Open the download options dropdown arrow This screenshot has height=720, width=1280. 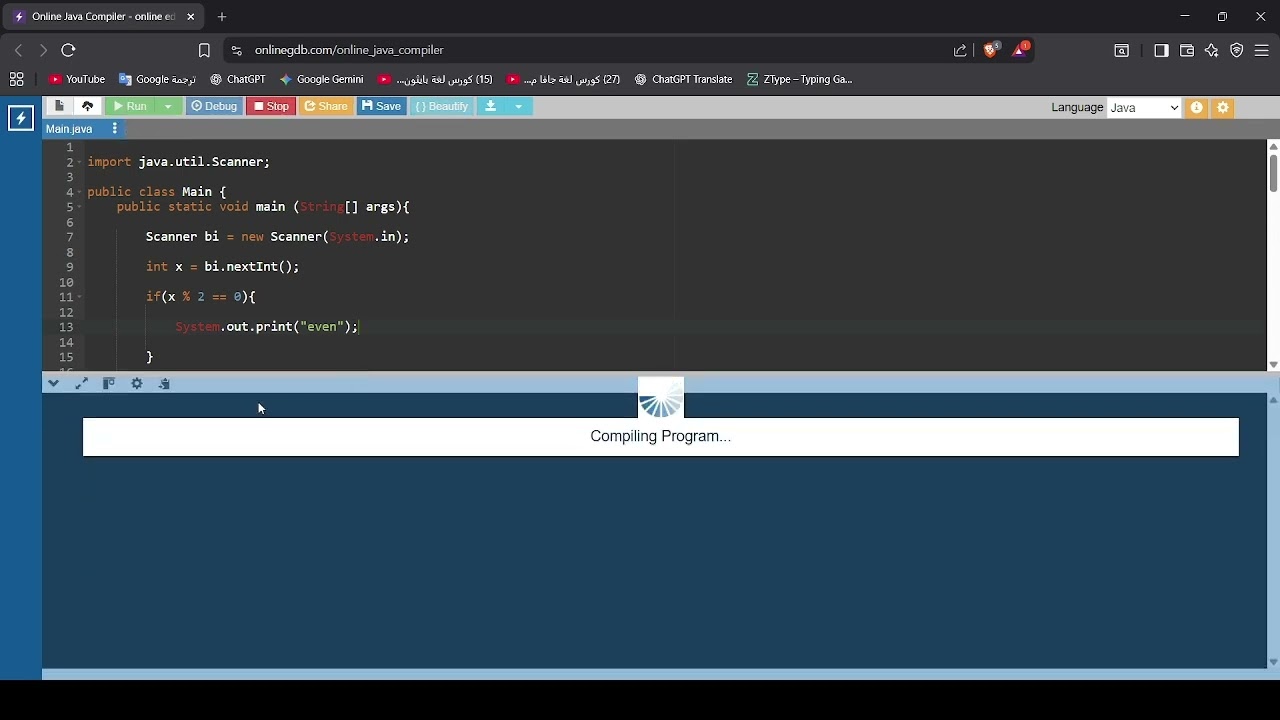point(519,106)
